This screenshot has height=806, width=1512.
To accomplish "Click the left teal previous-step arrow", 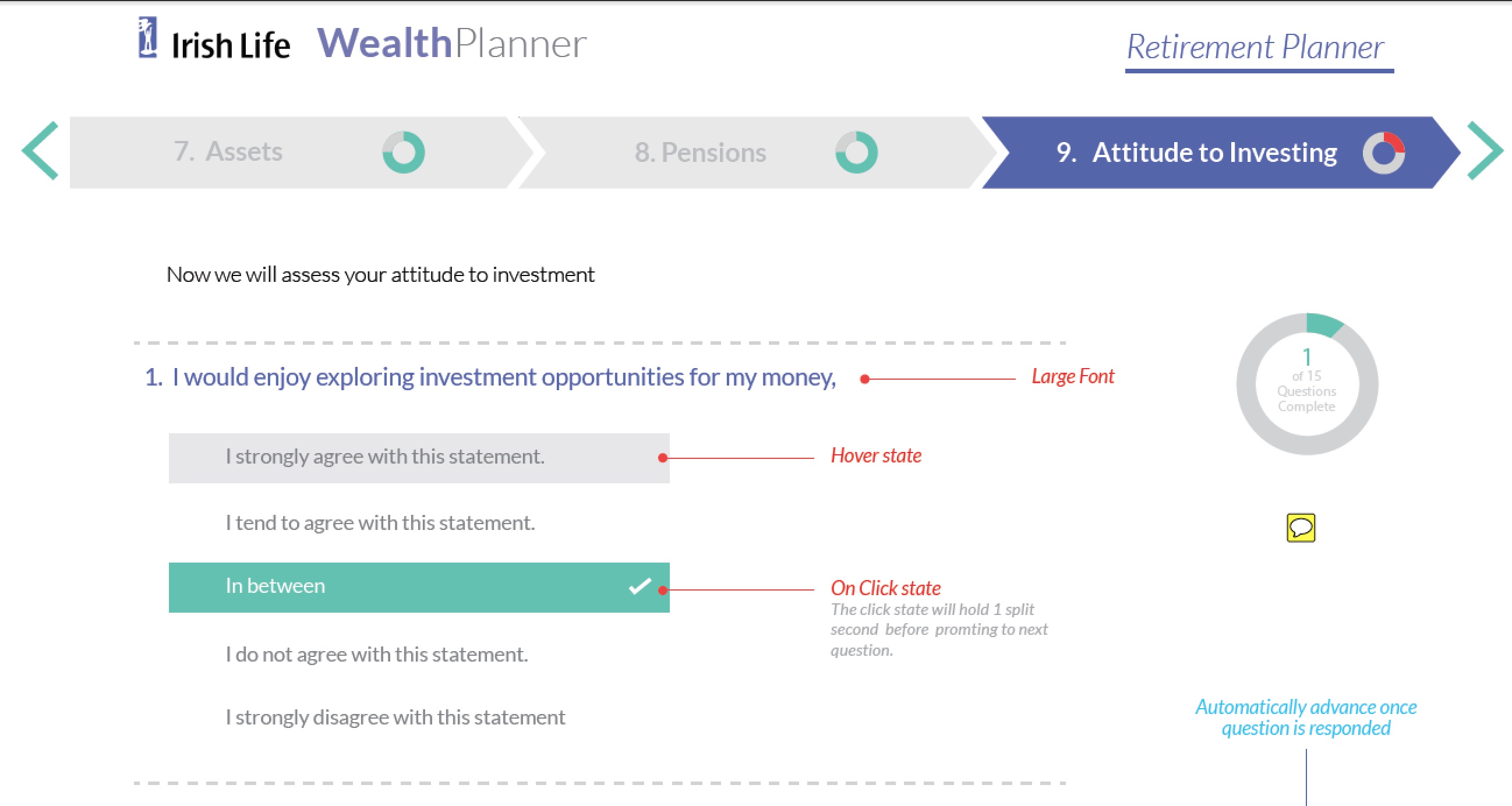I will (41, 151).
